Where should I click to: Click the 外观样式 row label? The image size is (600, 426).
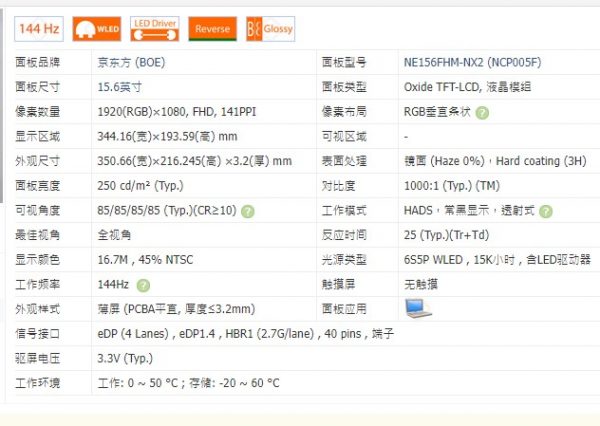click(38, 309)
